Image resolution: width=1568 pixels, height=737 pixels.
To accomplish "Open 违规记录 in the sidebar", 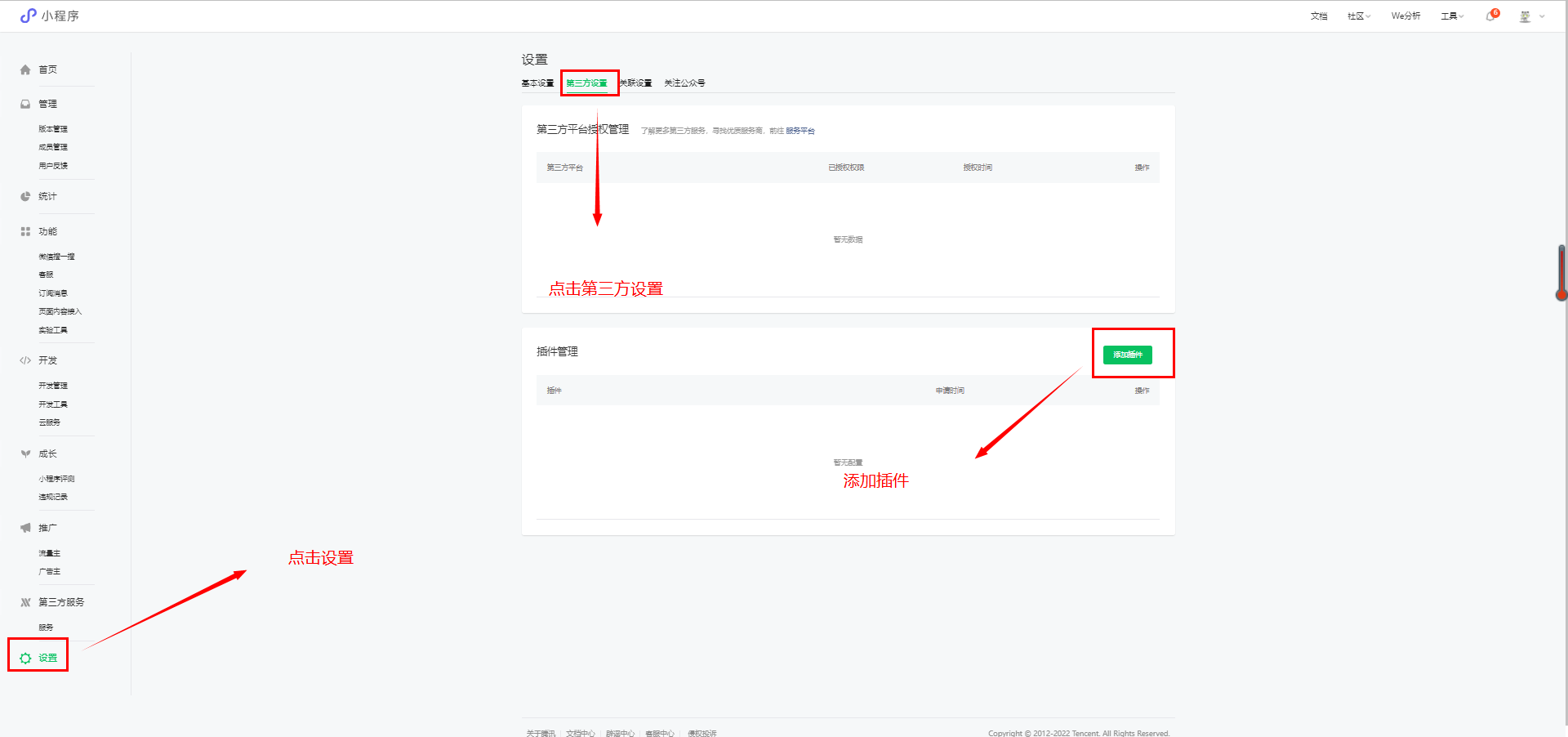I will (53, 497).
